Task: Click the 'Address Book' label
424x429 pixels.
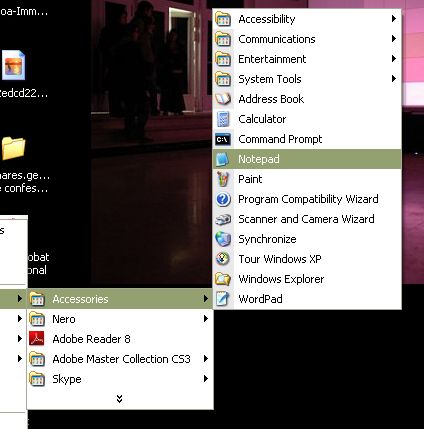Action: pyautogui.click(x=271, y=99)
